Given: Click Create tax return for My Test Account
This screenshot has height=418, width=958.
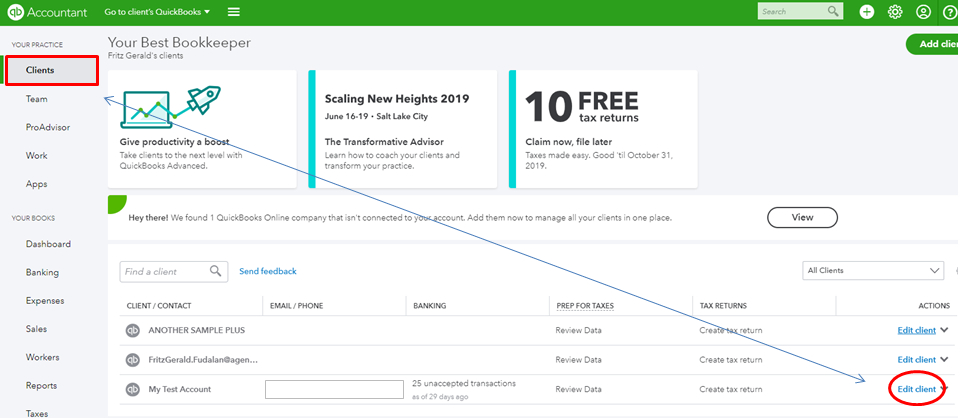Looking at the screenshot, I should point(731,389).
